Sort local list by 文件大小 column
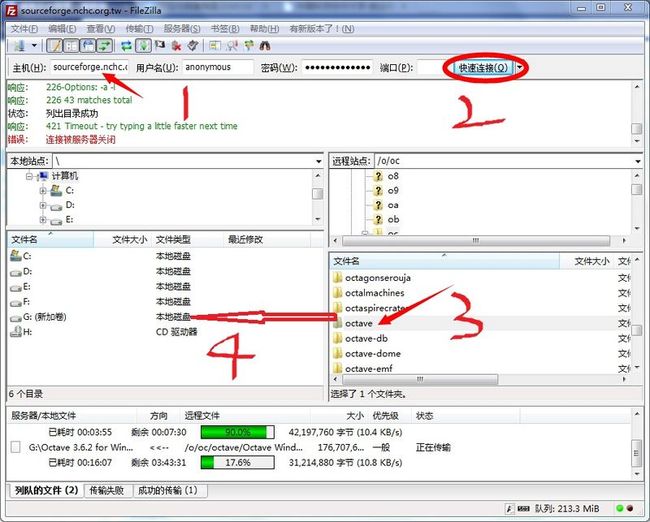The image size is (650, 522). click(122, 240)
